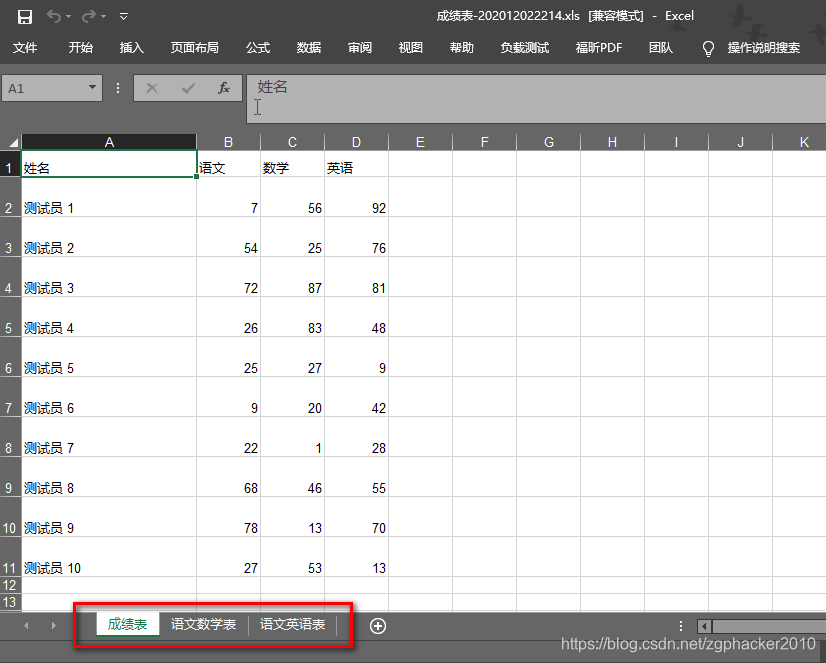Select row 12 header
The image size is (826, 663).
10,585
